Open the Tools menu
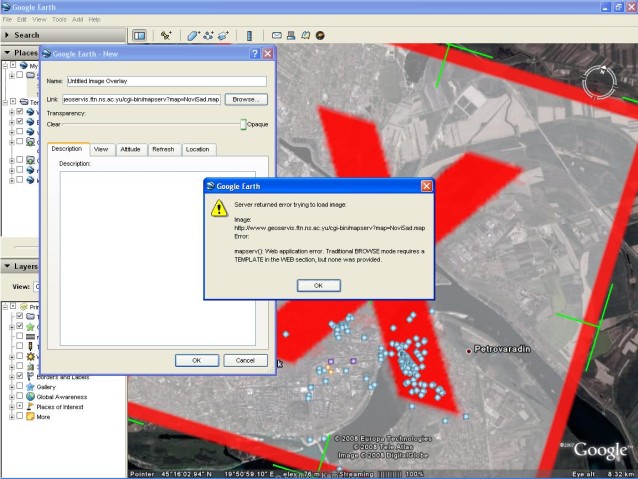The height and width of the screenshot is (479, 638). click(59, 19)
